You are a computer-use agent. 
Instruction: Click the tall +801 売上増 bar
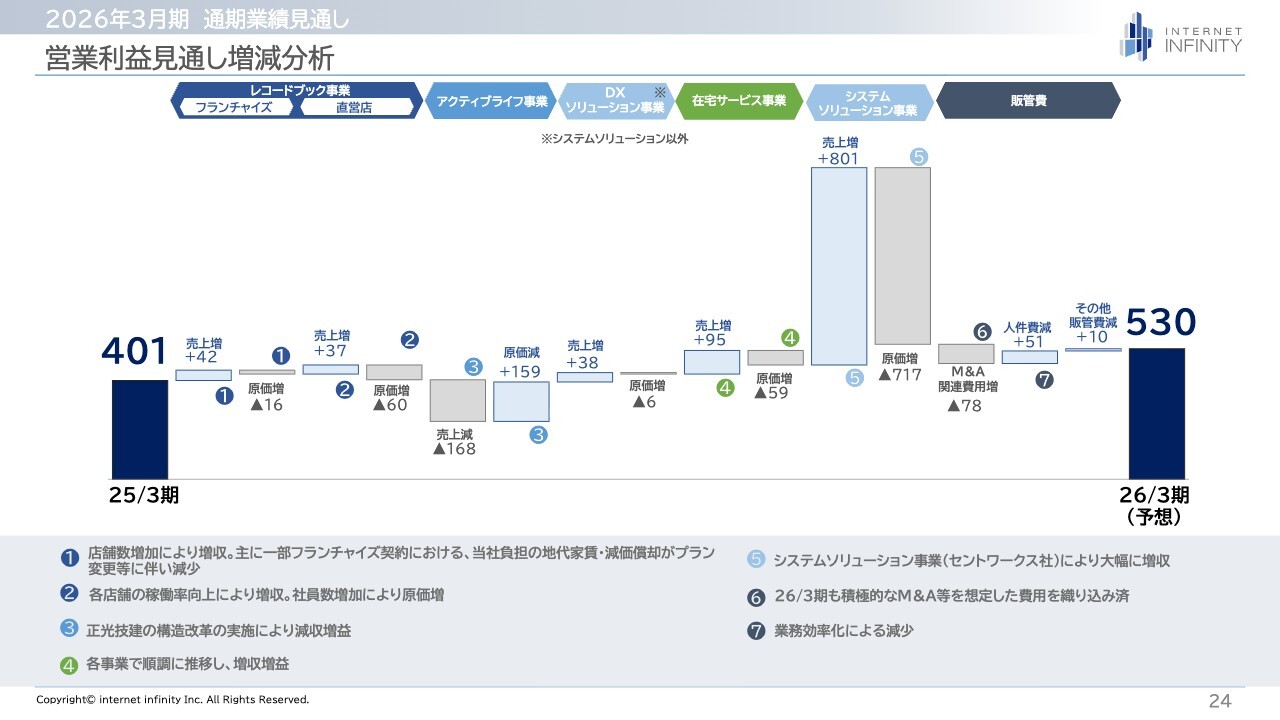[838, 265]
